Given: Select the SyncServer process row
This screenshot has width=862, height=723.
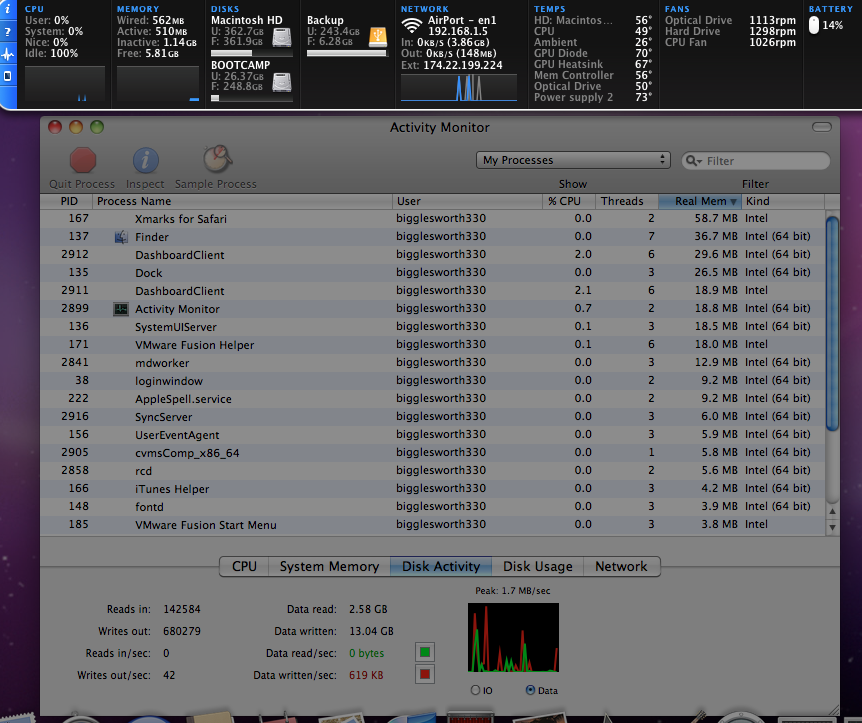Looking at the screenshot, I should 433,417.
